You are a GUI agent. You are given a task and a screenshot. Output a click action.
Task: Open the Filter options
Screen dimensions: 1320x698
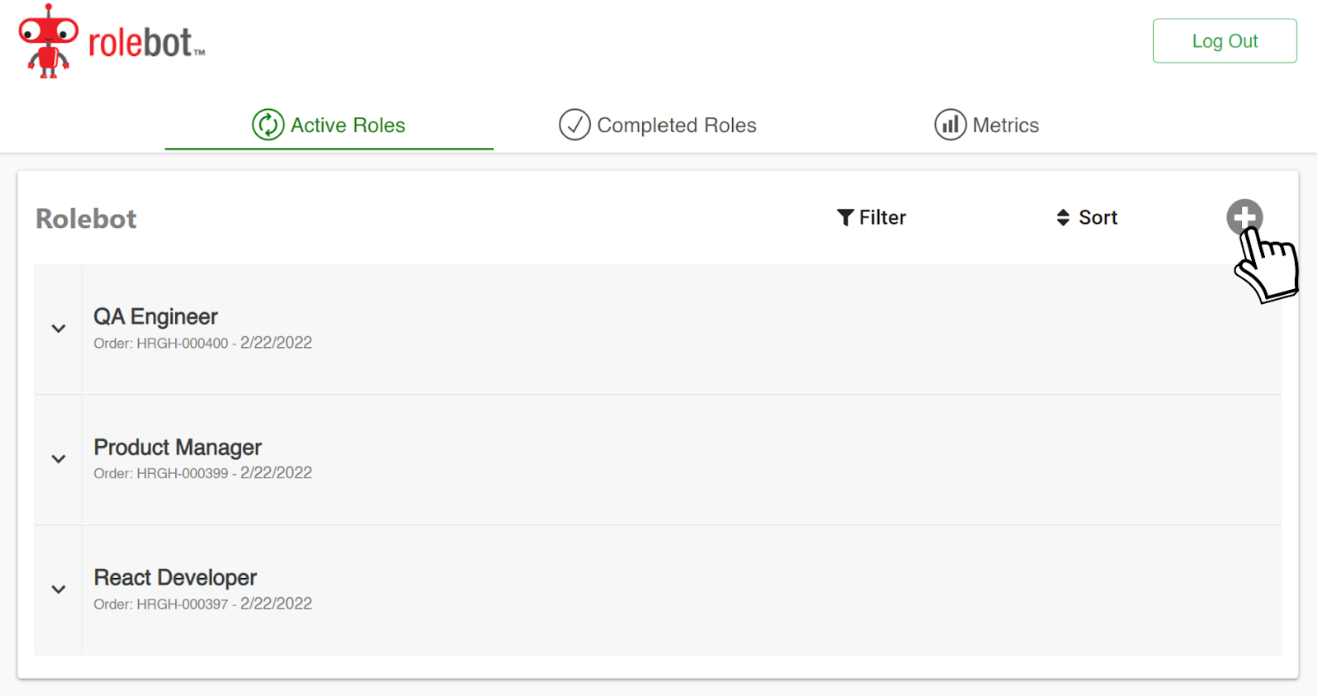click(872, 217)
